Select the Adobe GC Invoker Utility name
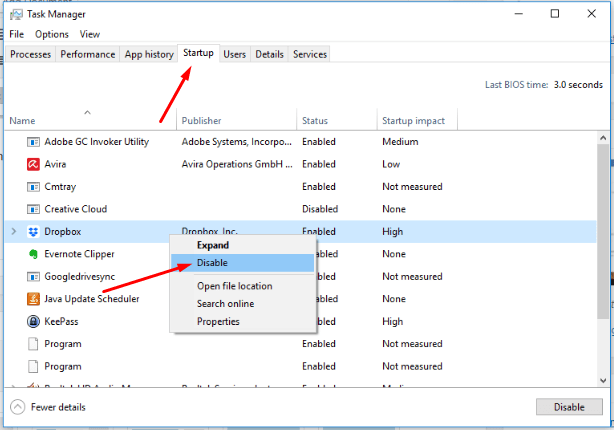 coord(97,142)
